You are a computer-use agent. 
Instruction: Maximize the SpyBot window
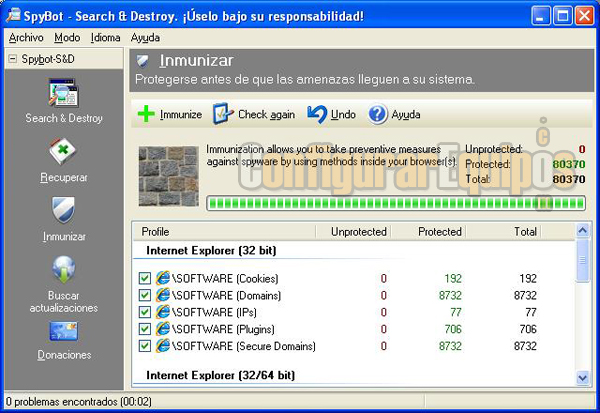coord(562,16)
